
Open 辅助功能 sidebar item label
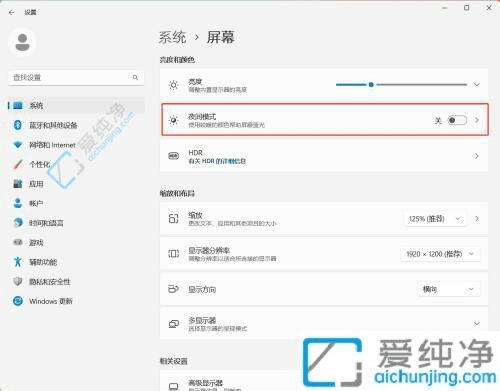pyautogui.click(x=43, y=262)
